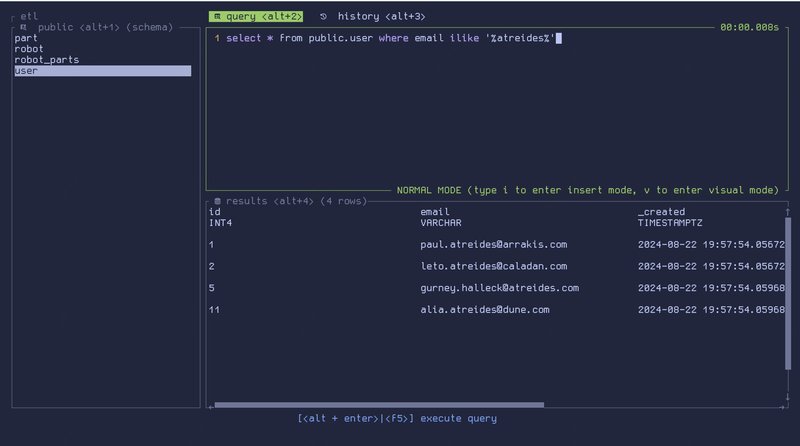Click the horizontal scrollbar thumb in results
Screen dimensions: 800x446
pos(380,405)
